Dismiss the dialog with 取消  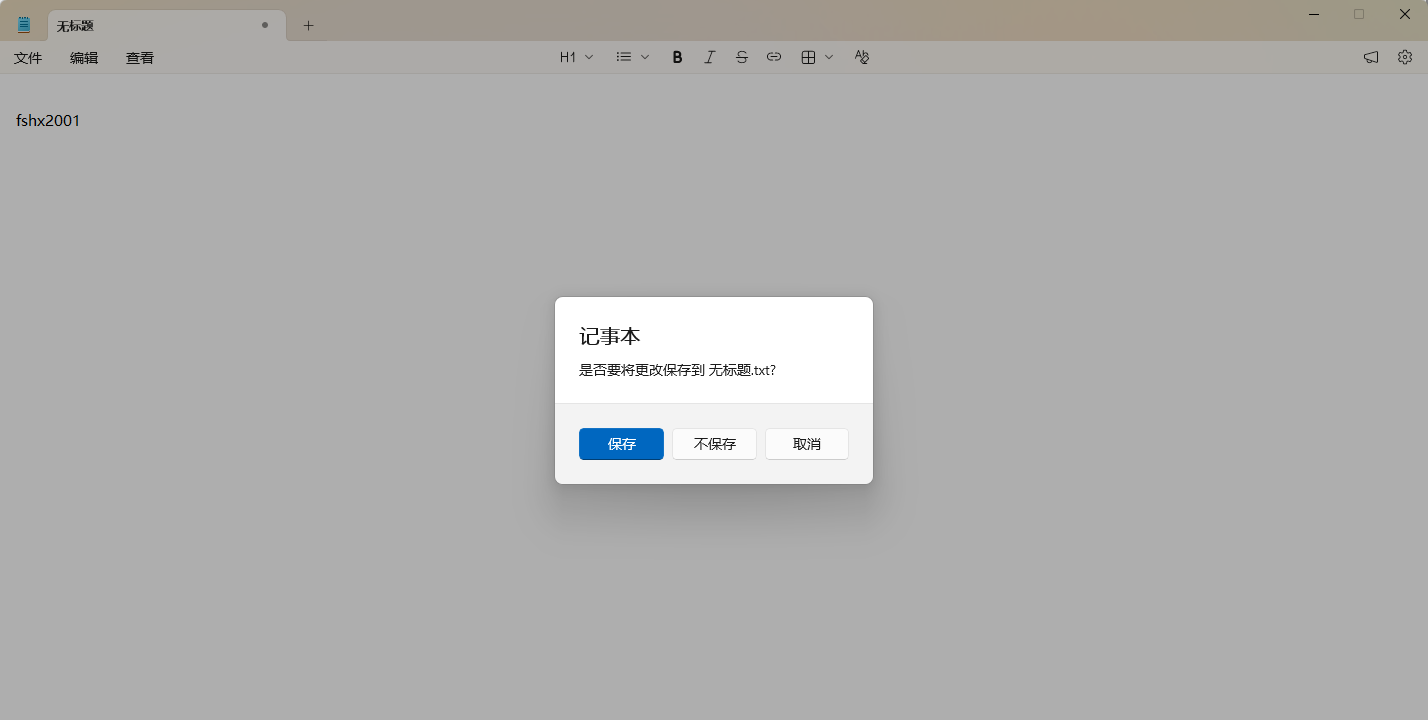tap(806, 444)
